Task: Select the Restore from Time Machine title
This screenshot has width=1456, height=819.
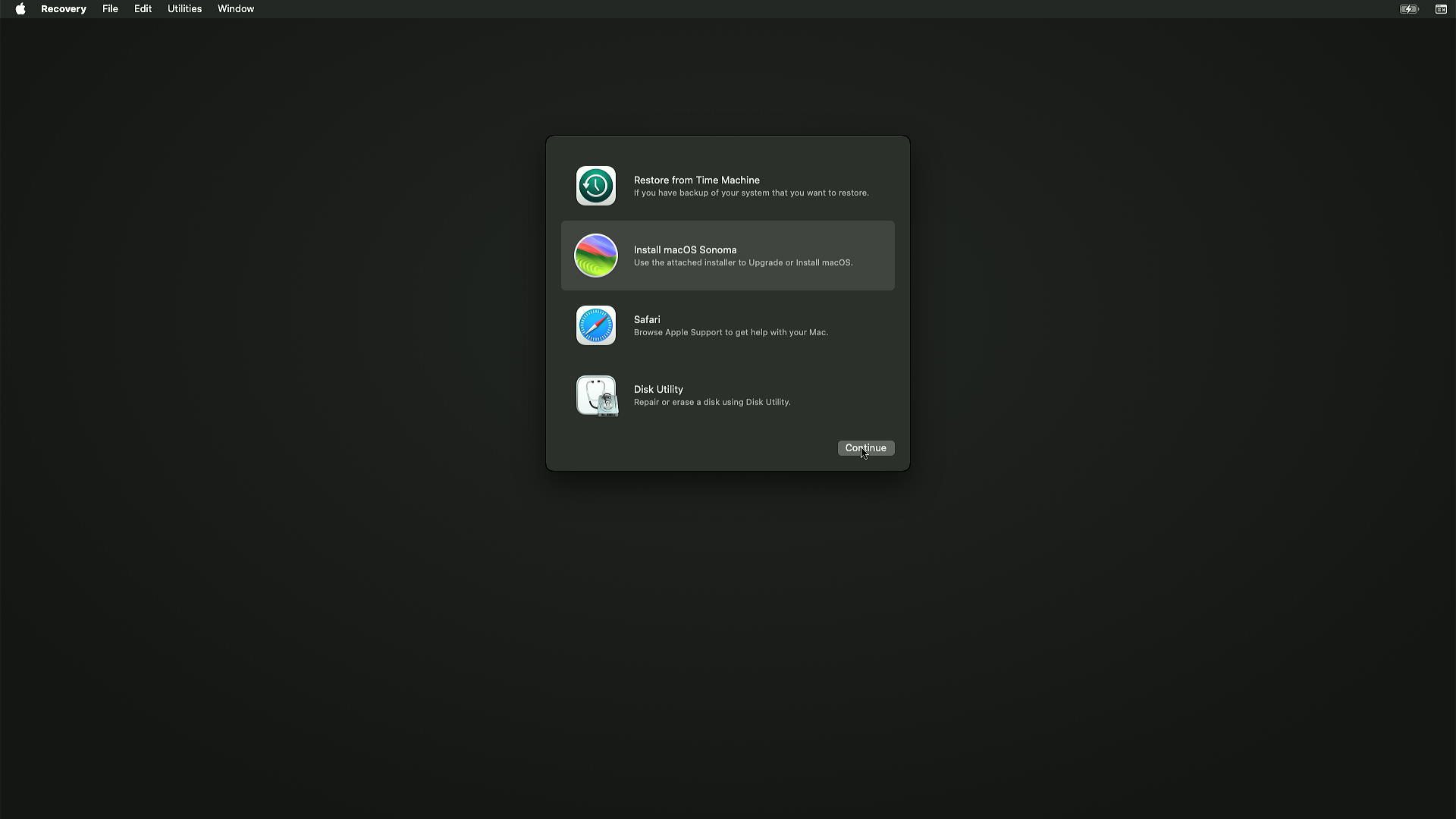Action: [x=696, y=180]
